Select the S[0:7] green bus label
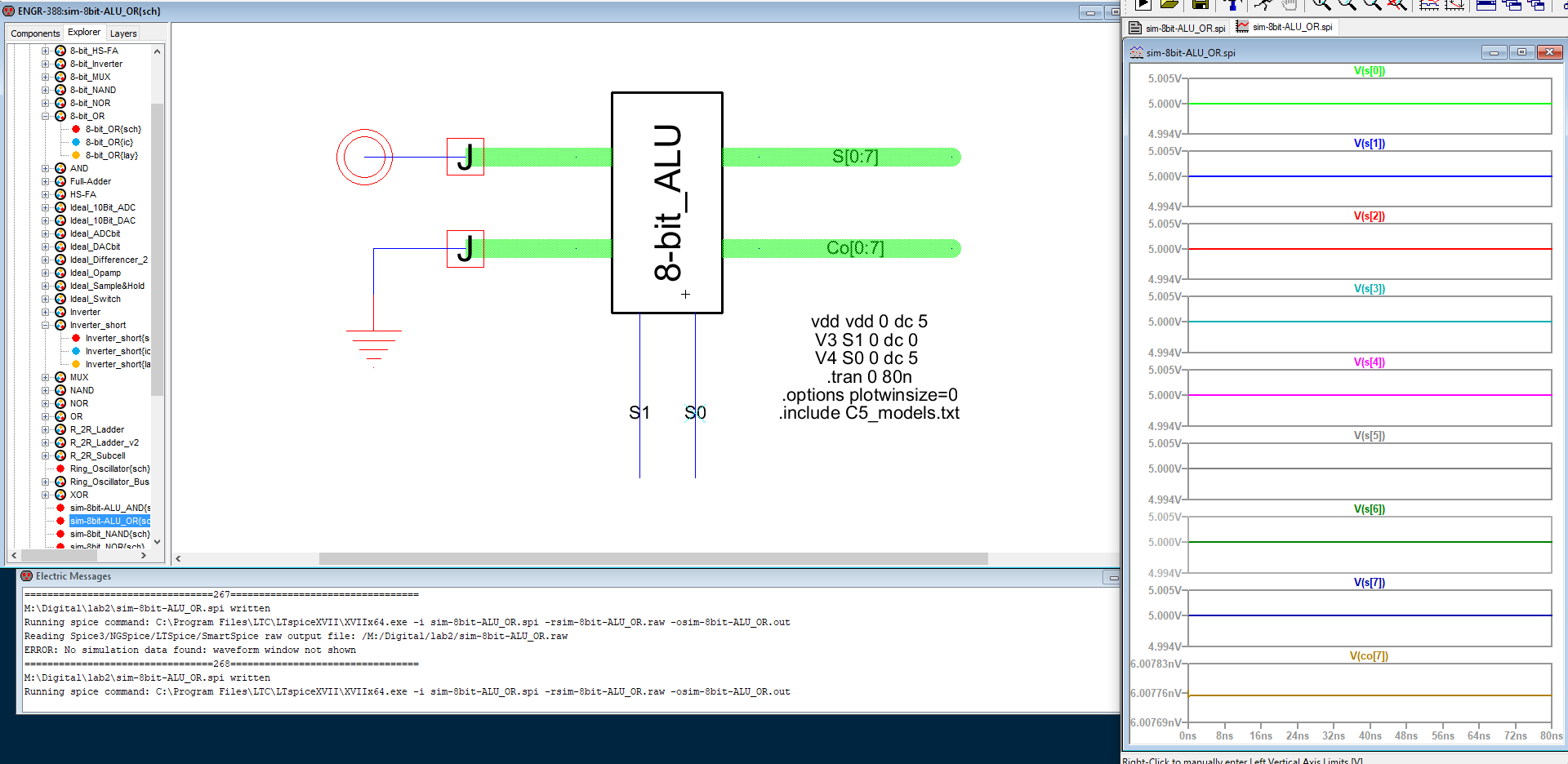1568x764 pixels. coord(855,157)
